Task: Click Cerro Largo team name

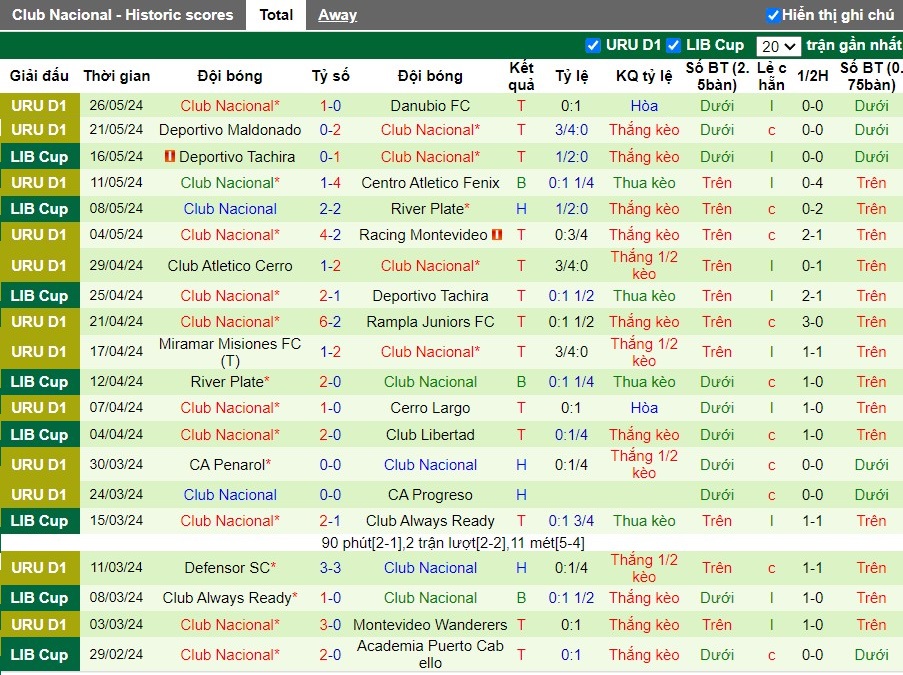Action: click(430, 408)
